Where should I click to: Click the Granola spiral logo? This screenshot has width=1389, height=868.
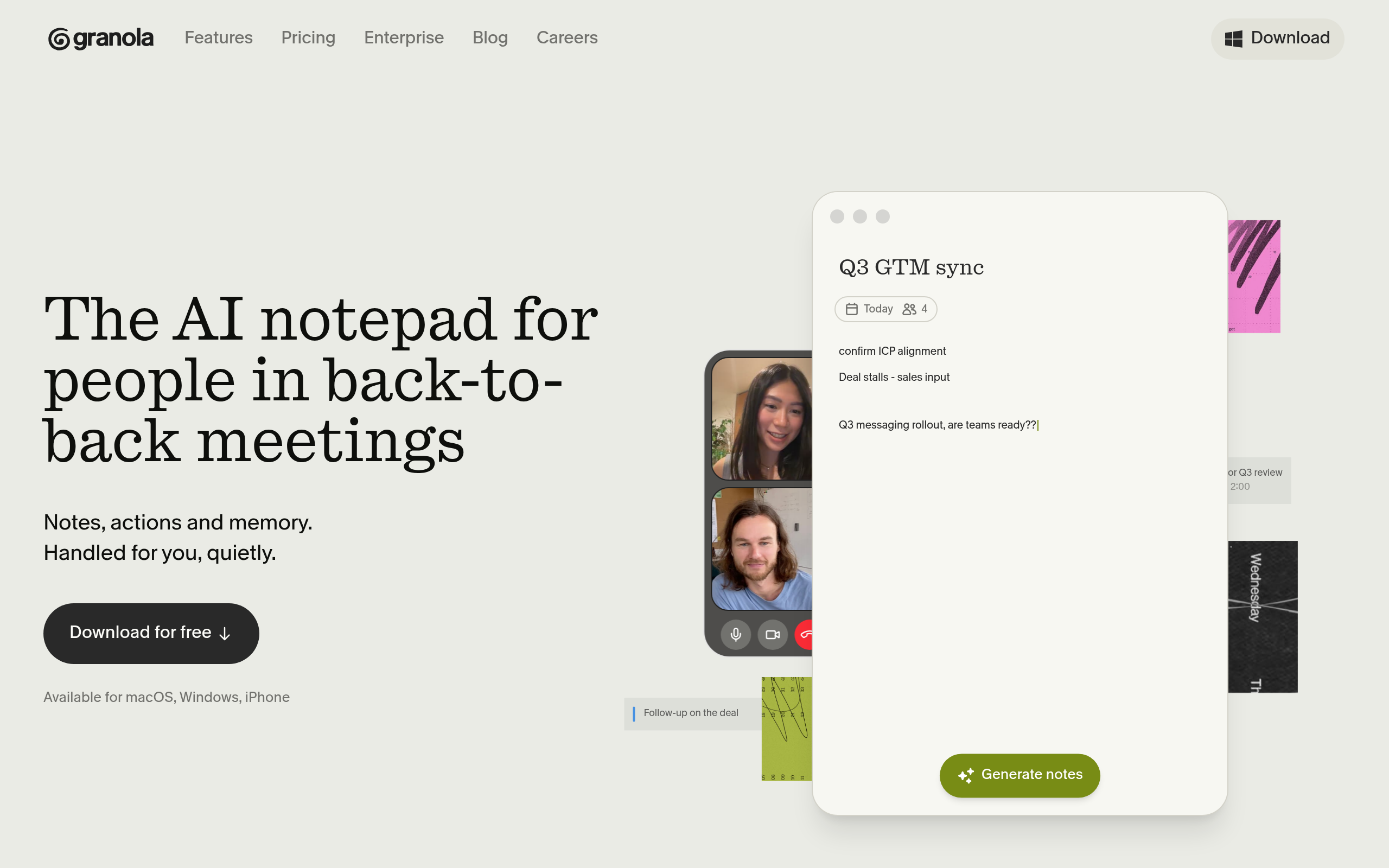tap(59, 39)
